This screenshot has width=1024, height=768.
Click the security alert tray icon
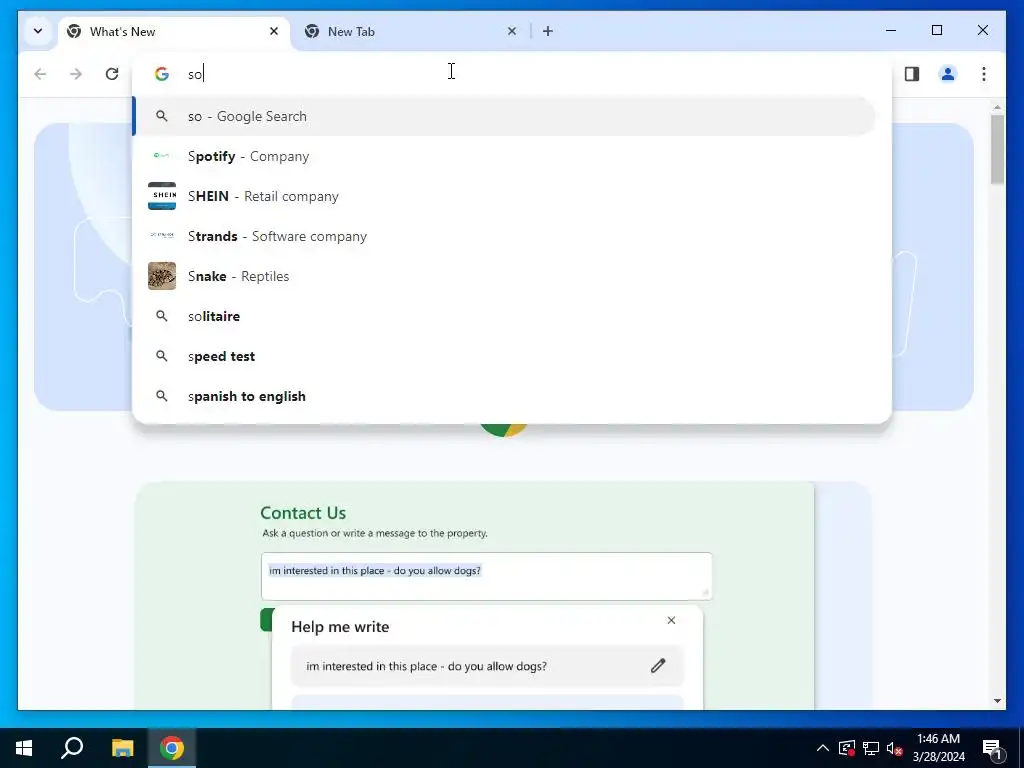pyautogui.click(x=847, y=748)
